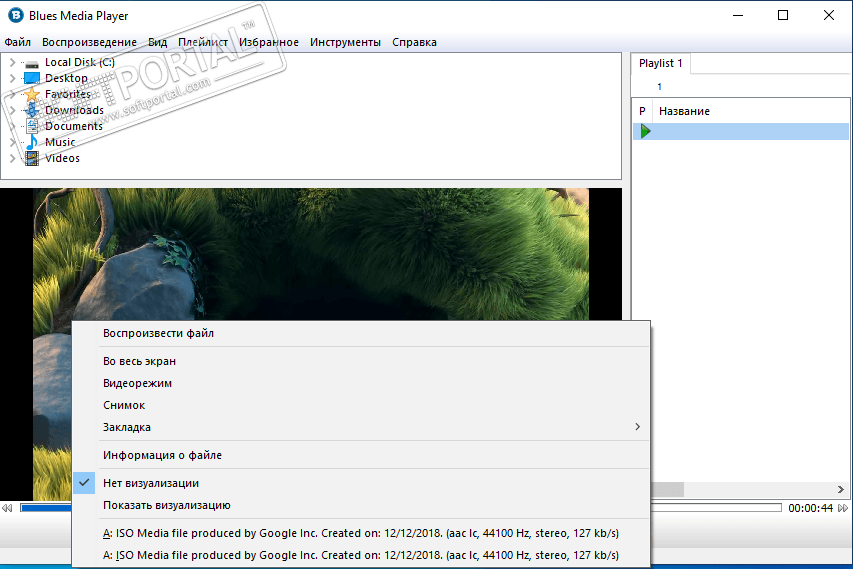This screenshot has height=569, width=853.
Task: Select Видеорежим in the context menu
Action: point(361,384)
